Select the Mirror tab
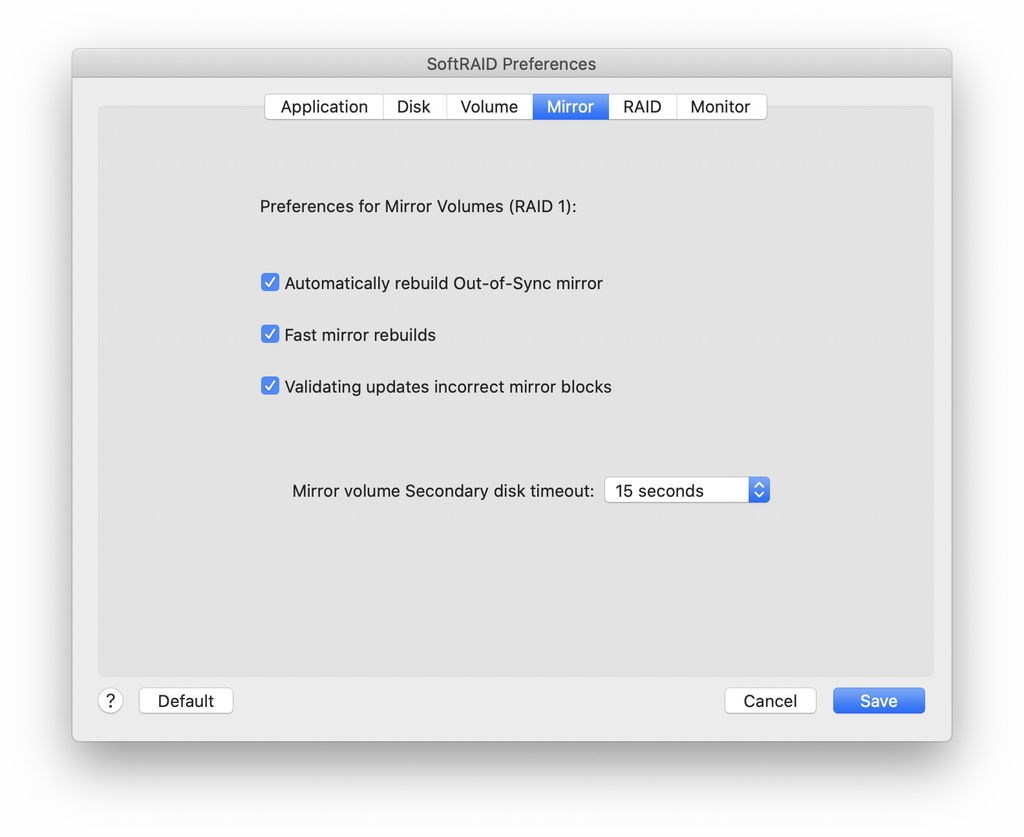Screen dimensions: 1024x837 [570, 106]
